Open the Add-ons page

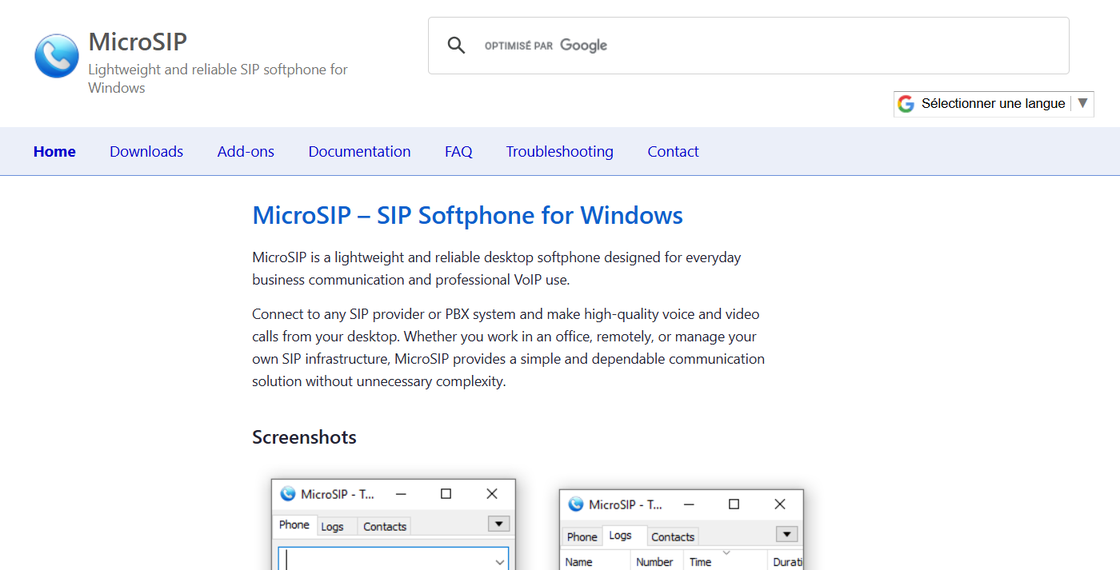(246, 151)
